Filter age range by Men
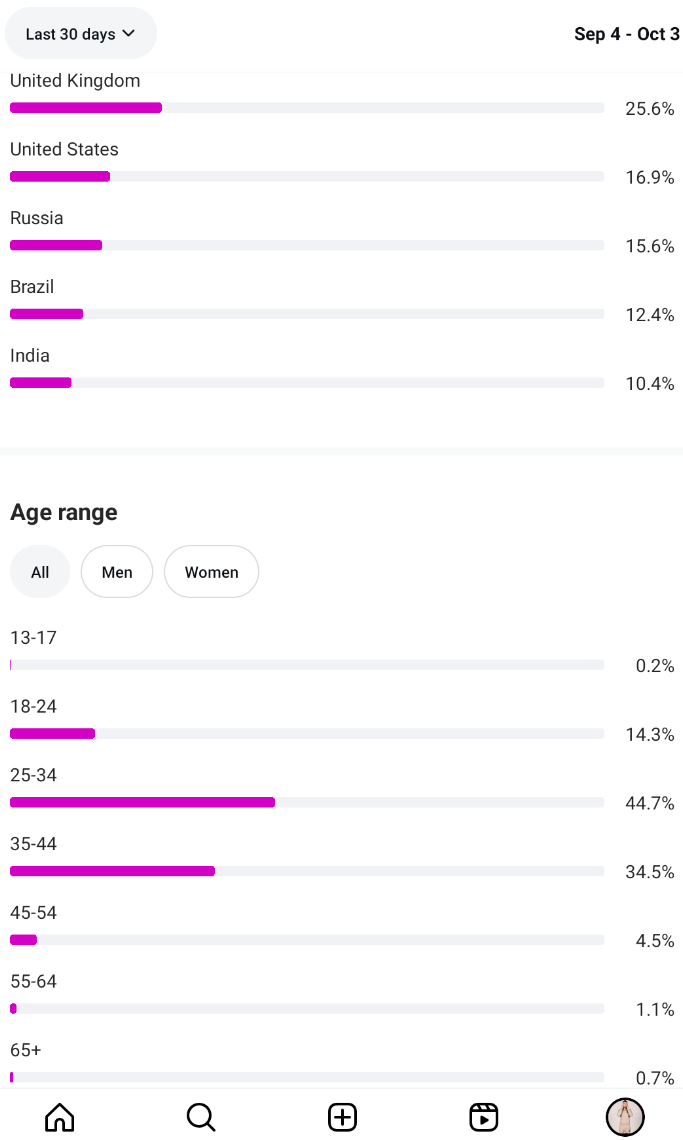This screenshot has width=683, height=1140. click(x=117, y=572)
